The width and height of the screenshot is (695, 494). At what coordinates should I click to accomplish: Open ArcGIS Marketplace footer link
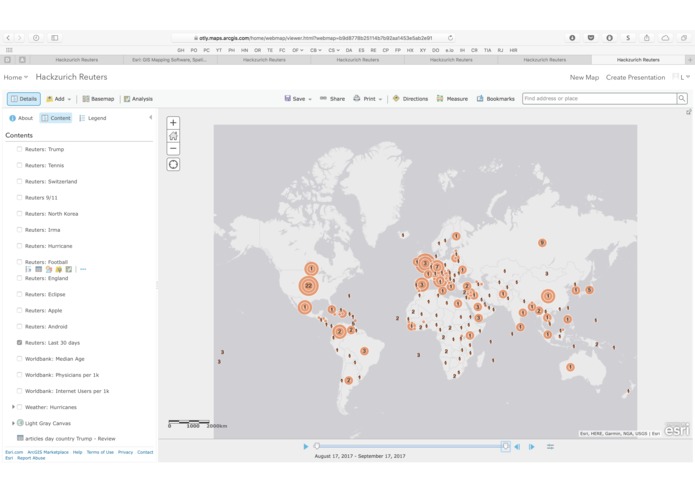(x=48, y=452)
